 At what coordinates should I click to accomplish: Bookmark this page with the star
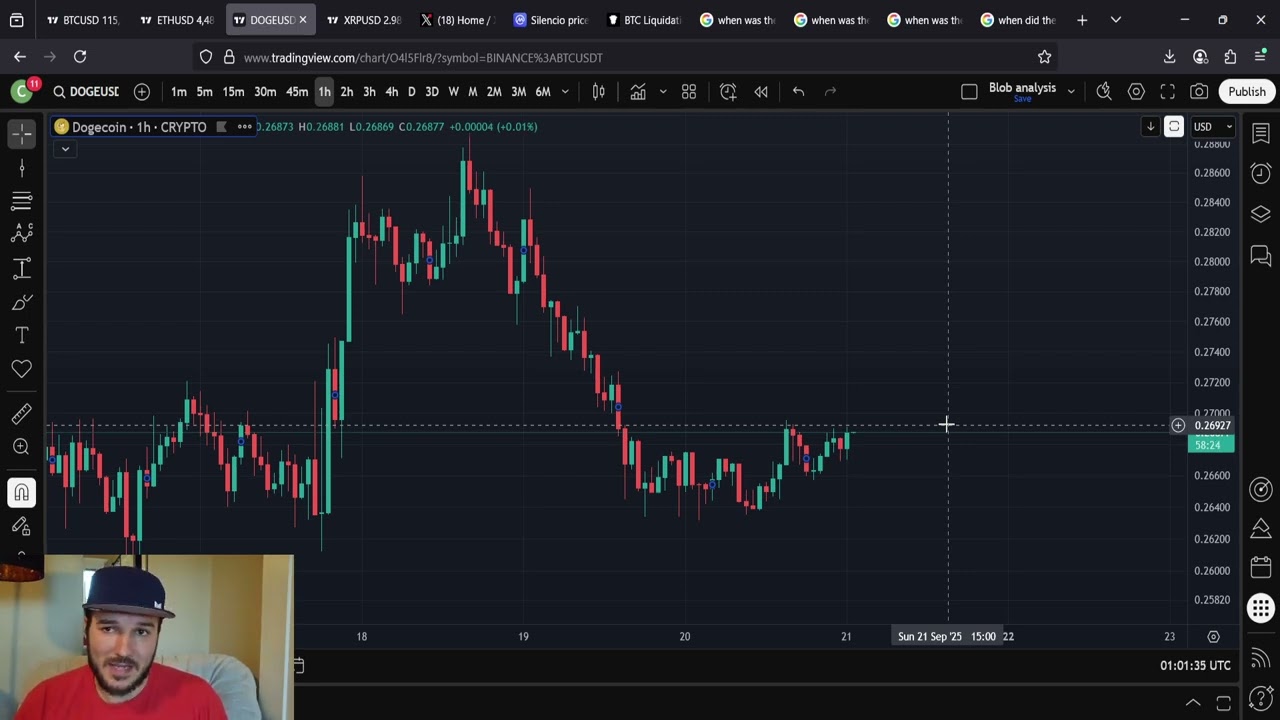1044,57
